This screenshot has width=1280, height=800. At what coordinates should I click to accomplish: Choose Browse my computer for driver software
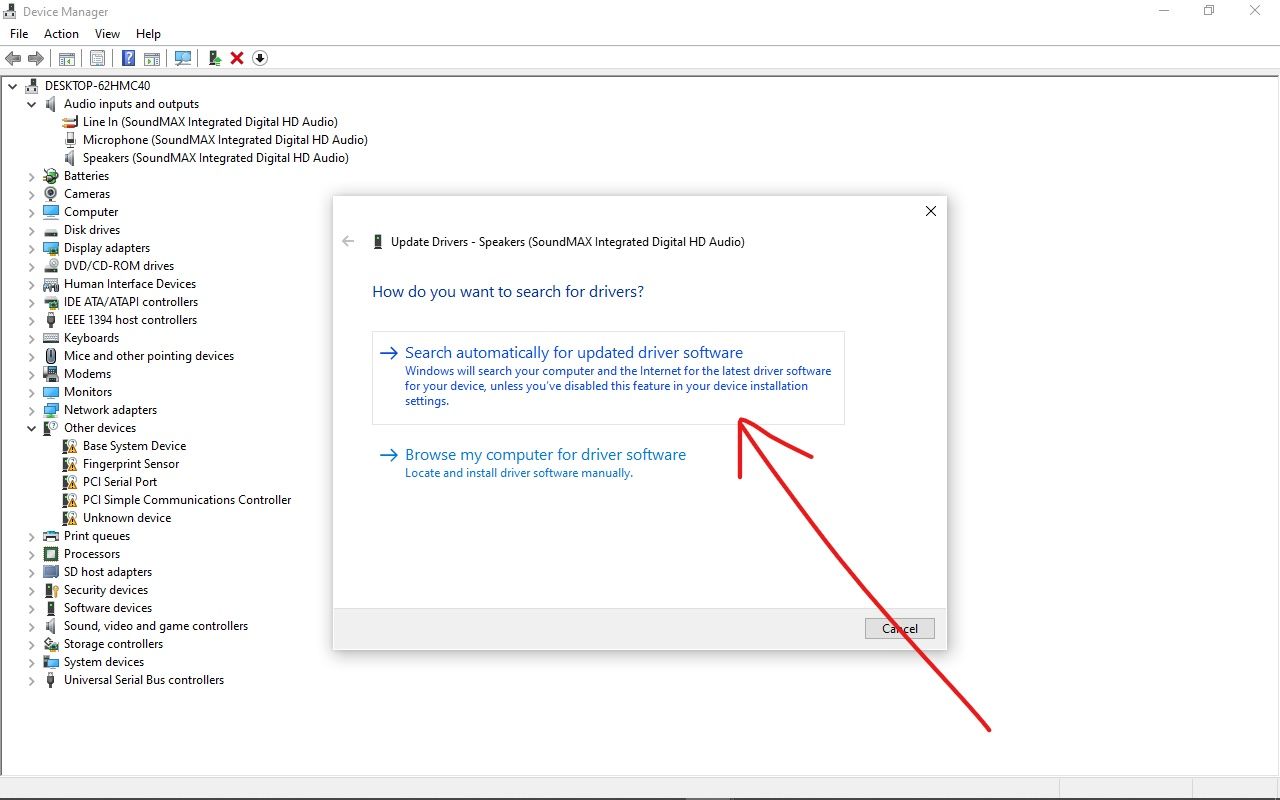click(x=545, y=455)
